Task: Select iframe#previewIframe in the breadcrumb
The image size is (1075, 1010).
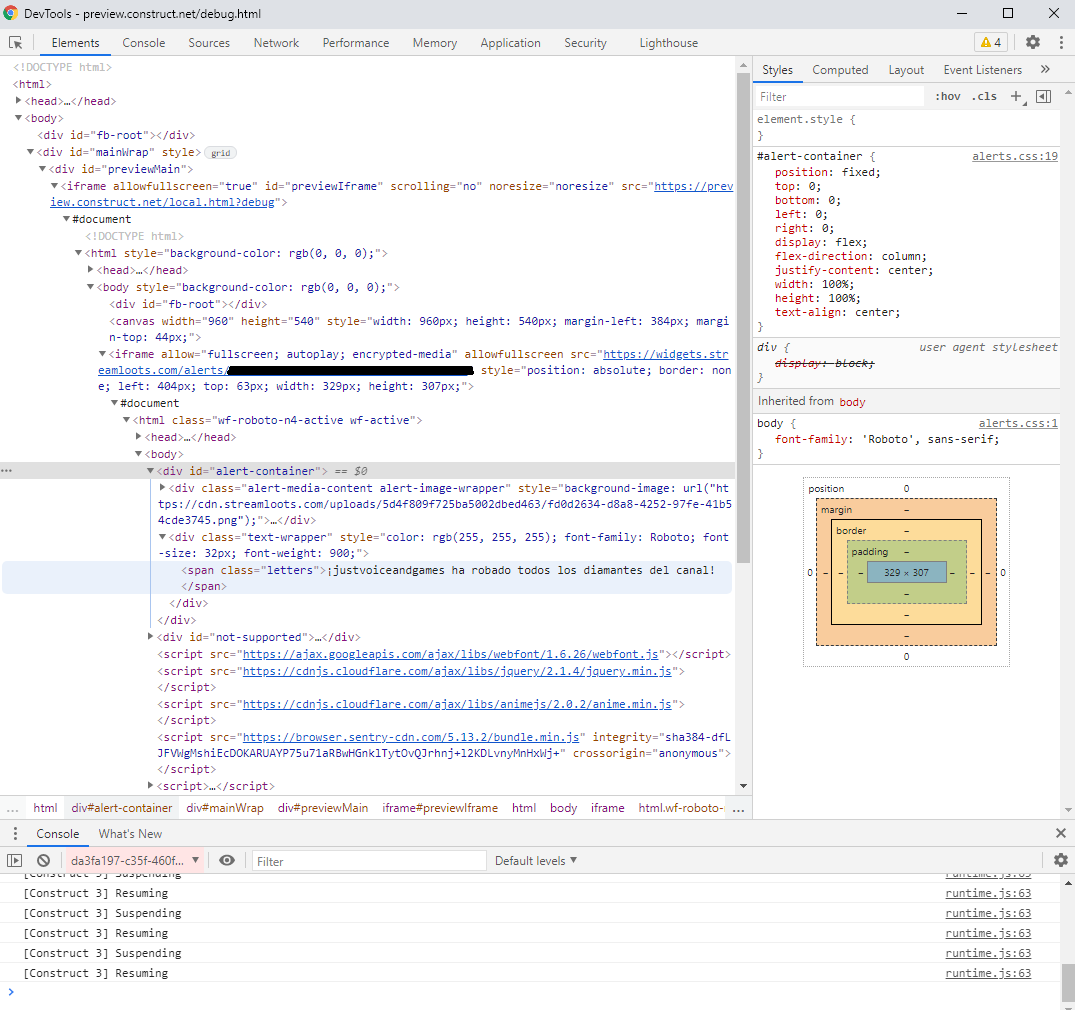Action: coord(440,808)
